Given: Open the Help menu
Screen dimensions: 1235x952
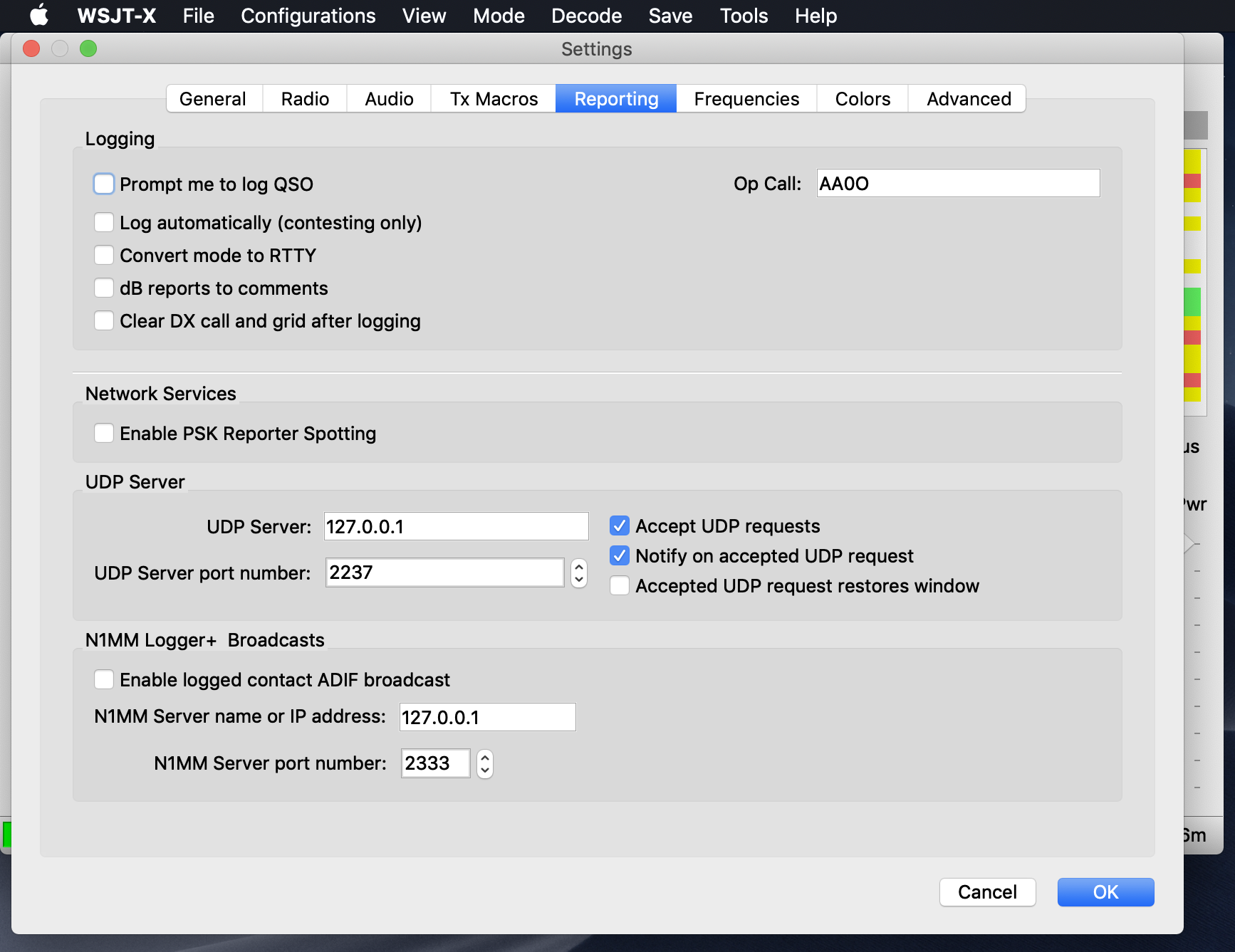Looking at the screenshot, I should (816, 16).
